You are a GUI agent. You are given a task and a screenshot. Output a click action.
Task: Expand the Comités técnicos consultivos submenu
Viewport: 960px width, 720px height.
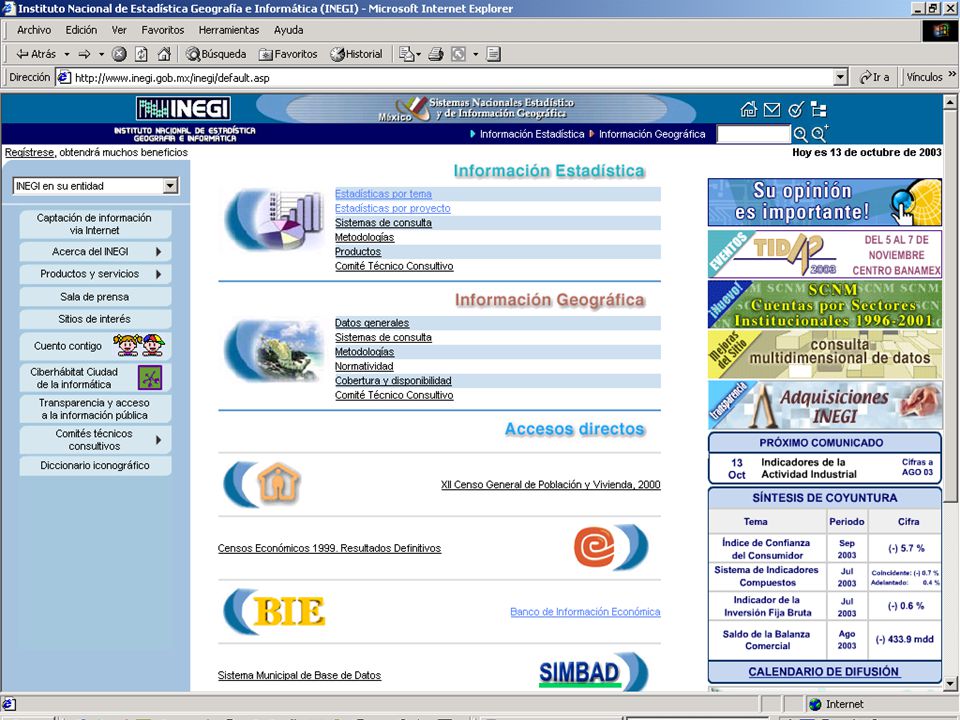click(159, 440)
